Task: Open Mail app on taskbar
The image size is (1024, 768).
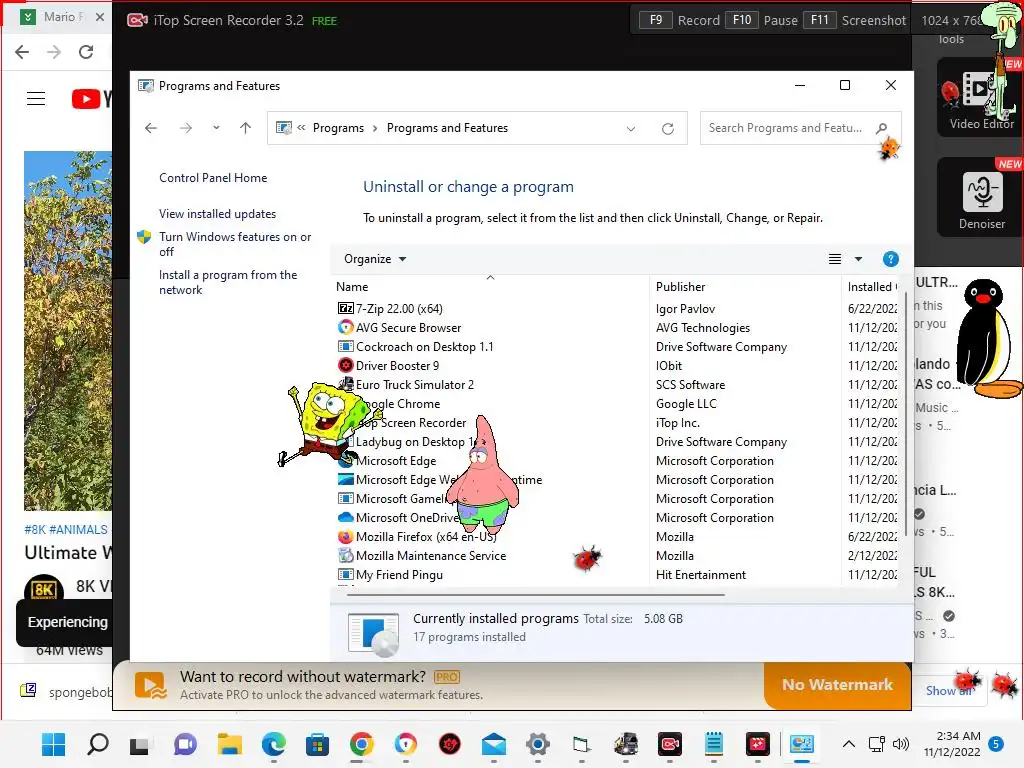Action: click(494, 744)
